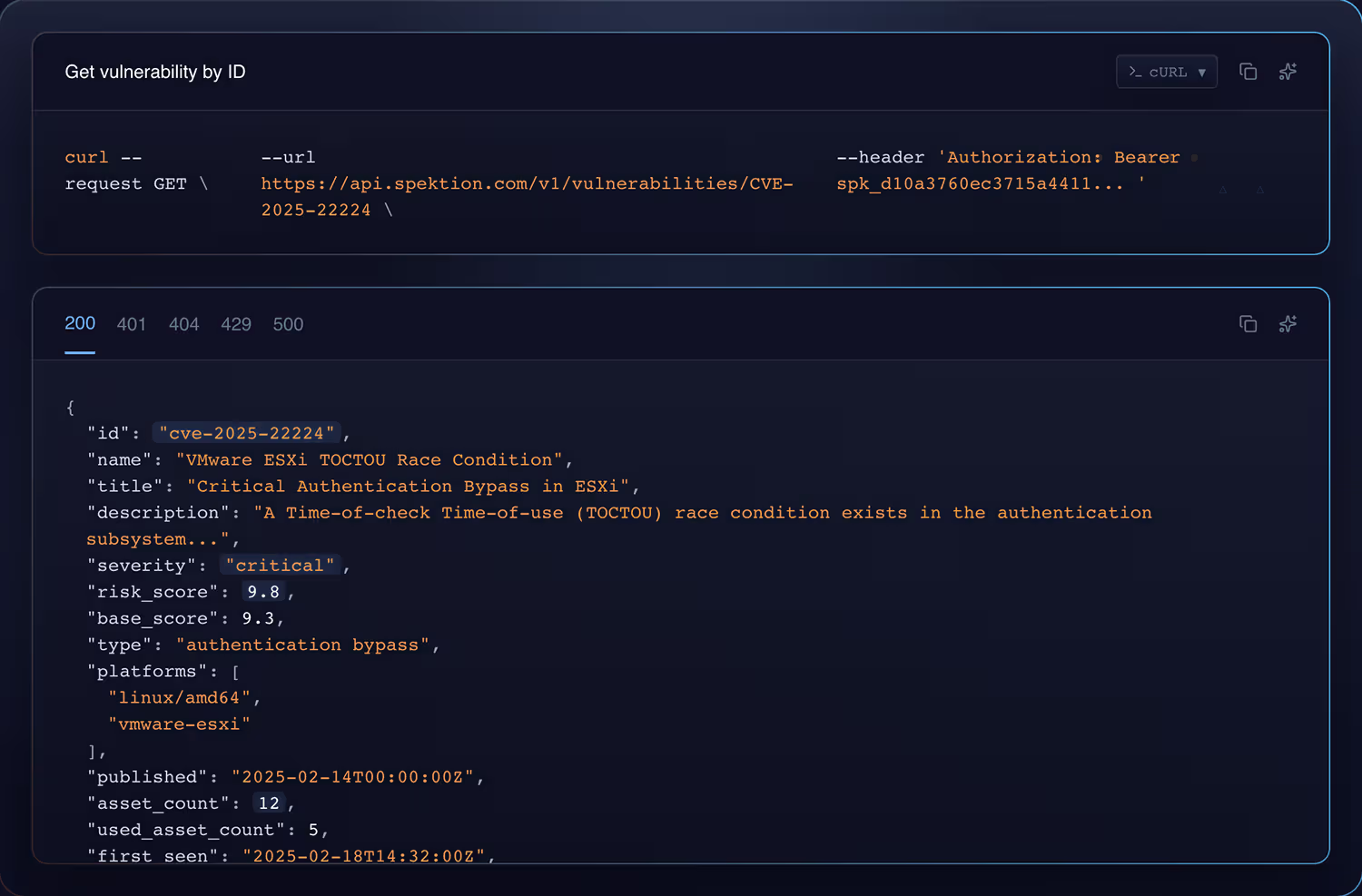Click the copy icon beside the response tabs
Image resolution: width=1362 pixels, height=896 pixels.
(x=1248, y=324)
